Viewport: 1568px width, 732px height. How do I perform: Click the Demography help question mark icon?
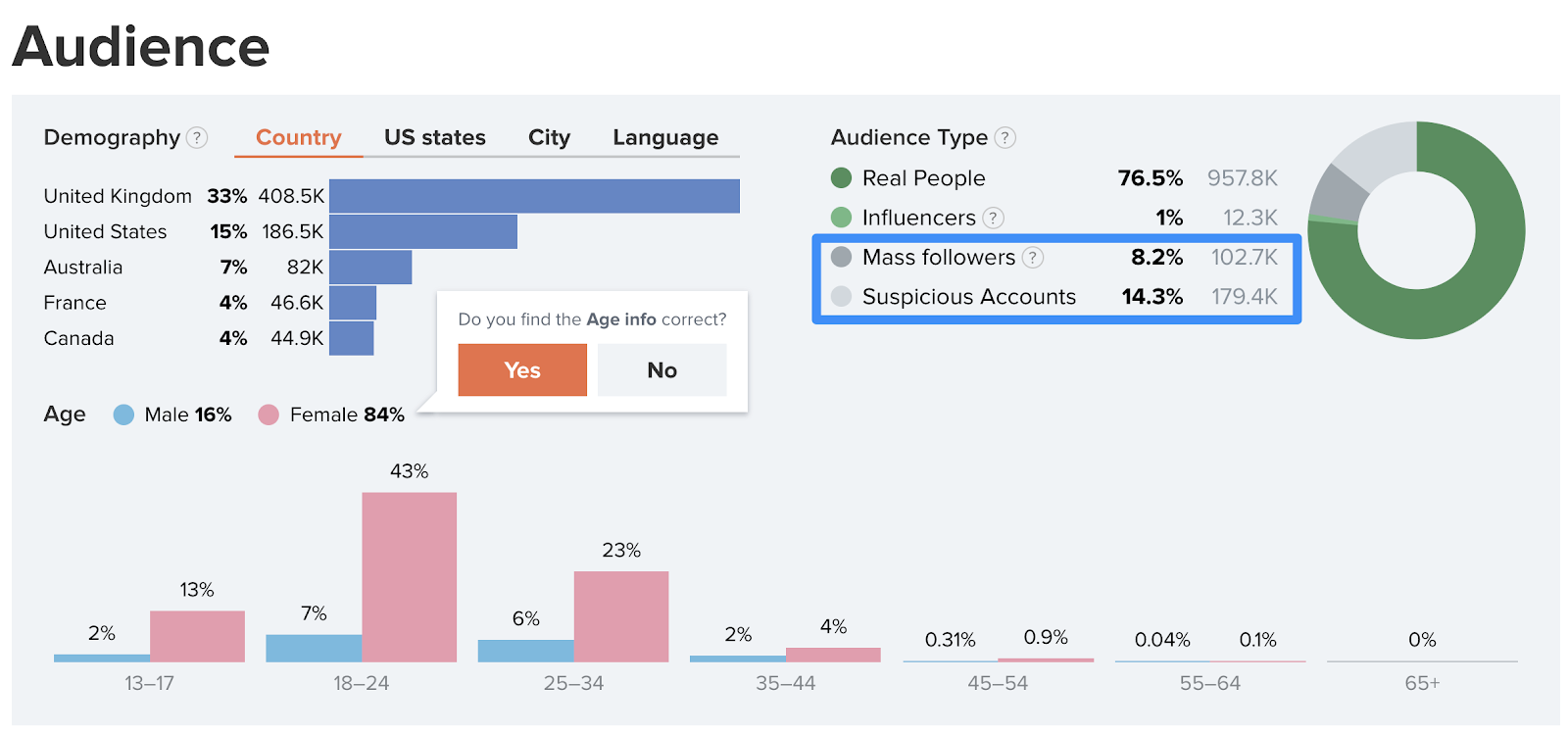pos(197,138)
